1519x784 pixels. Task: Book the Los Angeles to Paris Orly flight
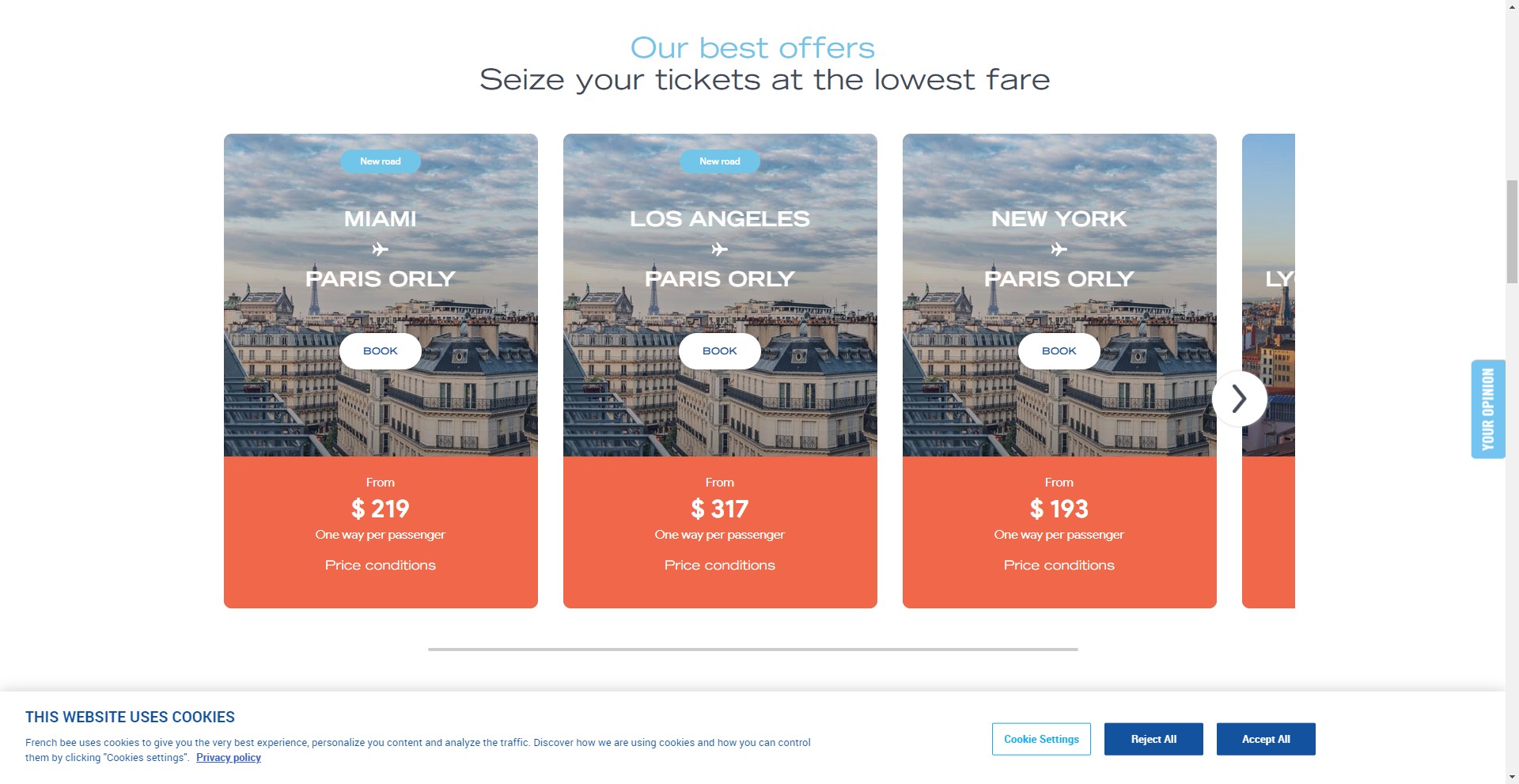pos(720,351)
